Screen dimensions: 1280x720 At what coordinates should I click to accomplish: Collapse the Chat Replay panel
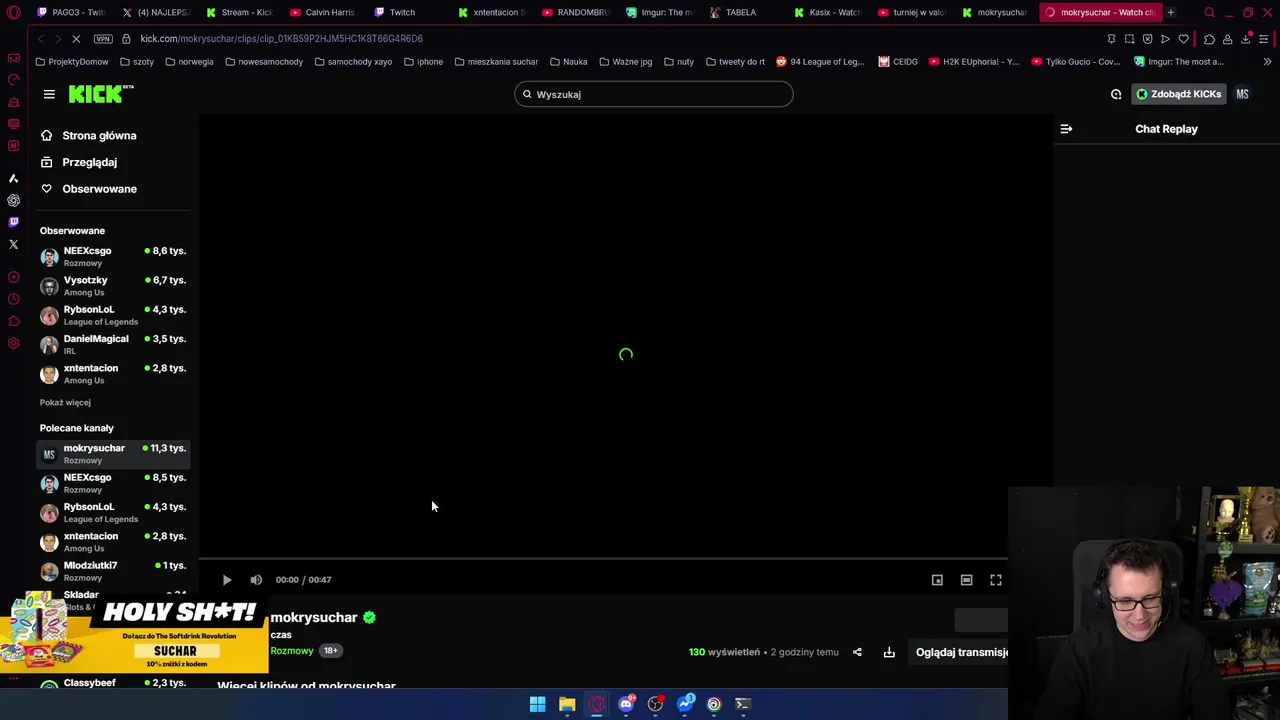[x=1066, y=129]
